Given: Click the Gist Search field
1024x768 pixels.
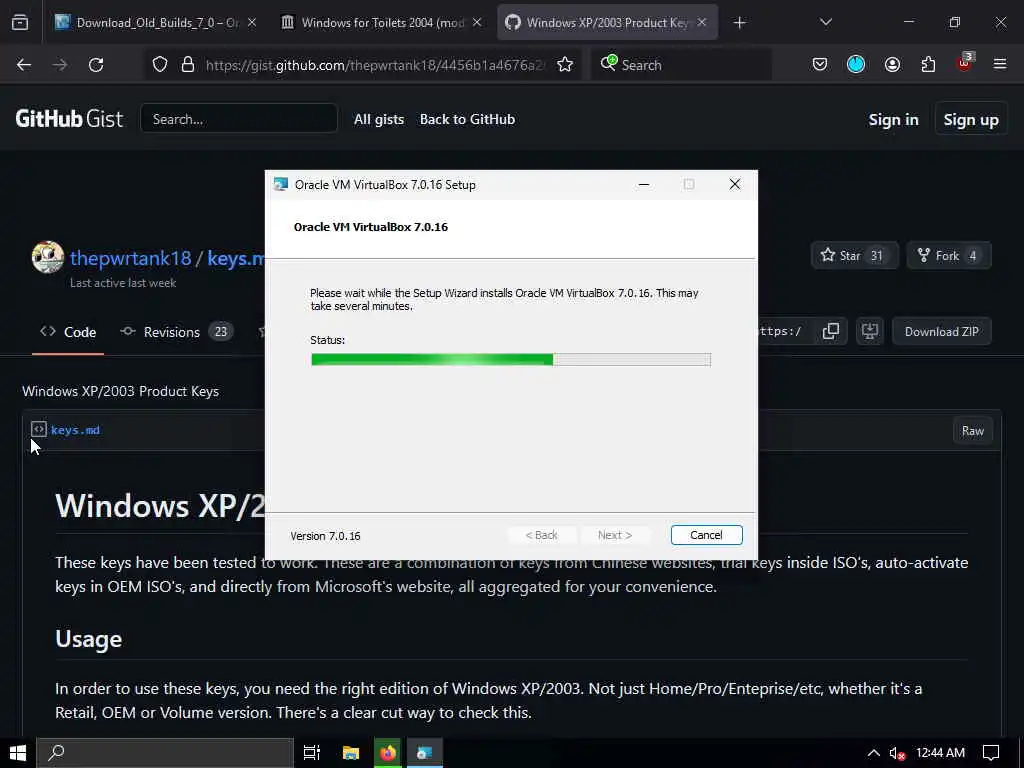Looking at the screenshot, I should coord(239,119).
